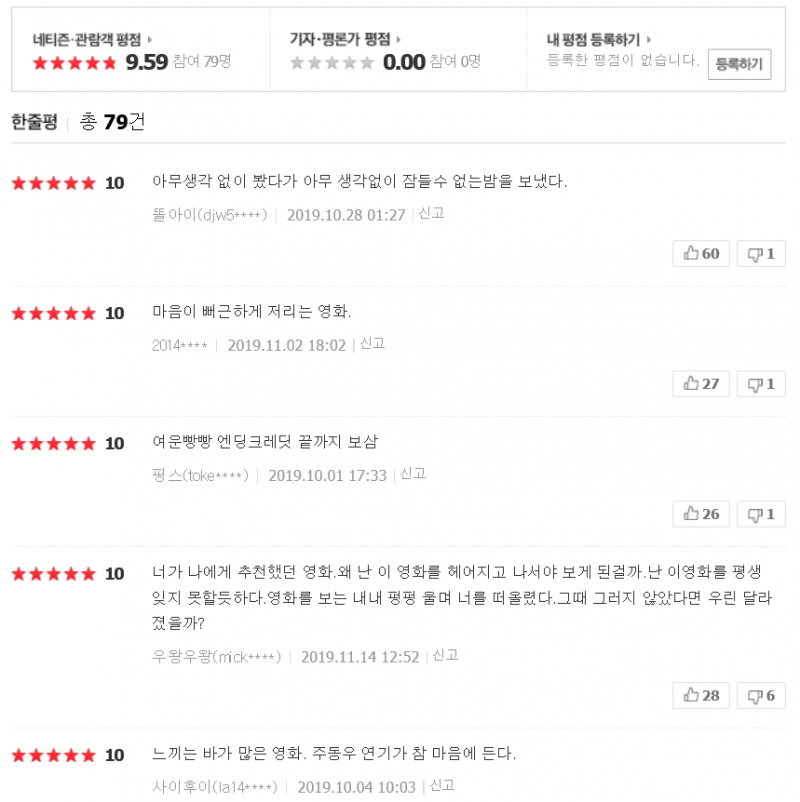
Task: Like the review by 똘아이 with 60 likes
Action: coord(701,254)
